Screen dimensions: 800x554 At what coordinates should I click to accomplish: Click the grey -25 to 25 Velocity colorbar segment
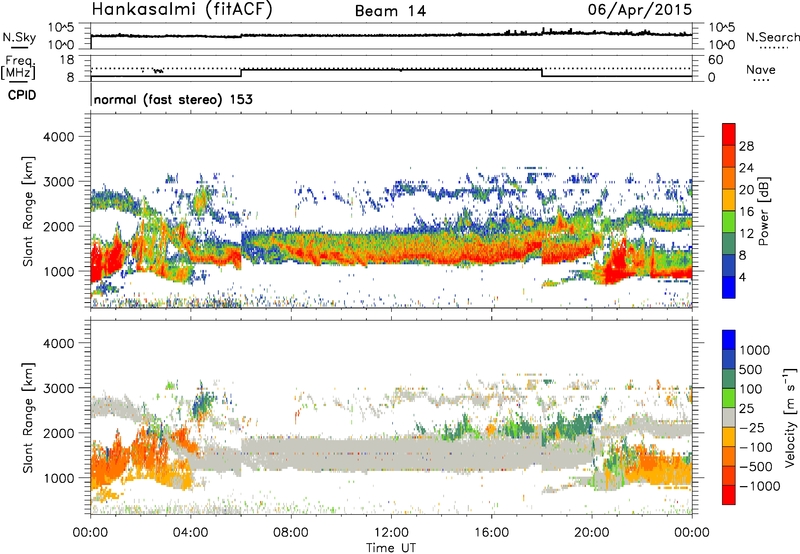(729, 418)
